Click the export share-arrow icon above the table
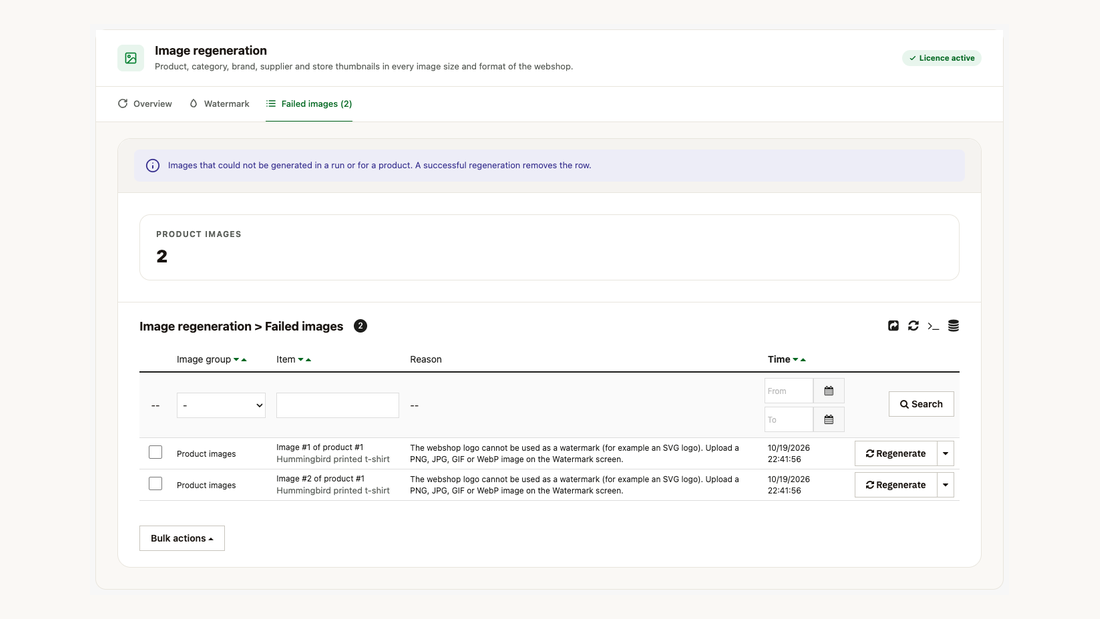The width and height of the screenshot is (1100, 619). point(893,326)
